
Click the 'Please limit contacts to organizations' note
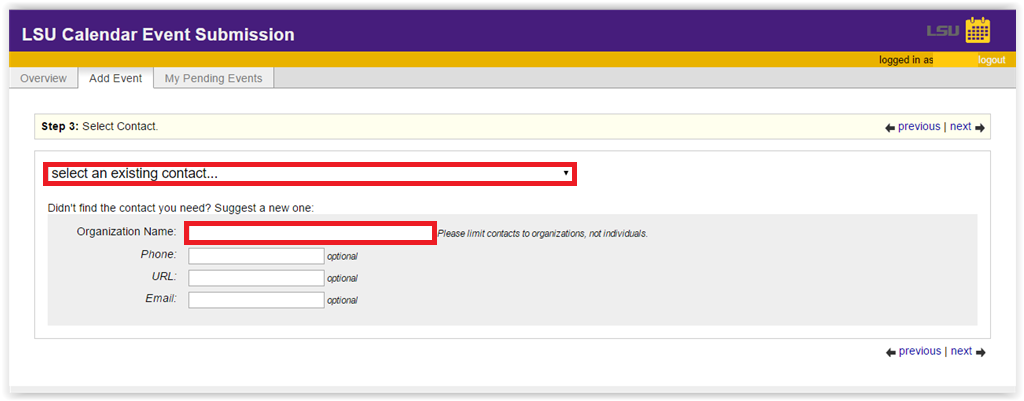[543, 234]
